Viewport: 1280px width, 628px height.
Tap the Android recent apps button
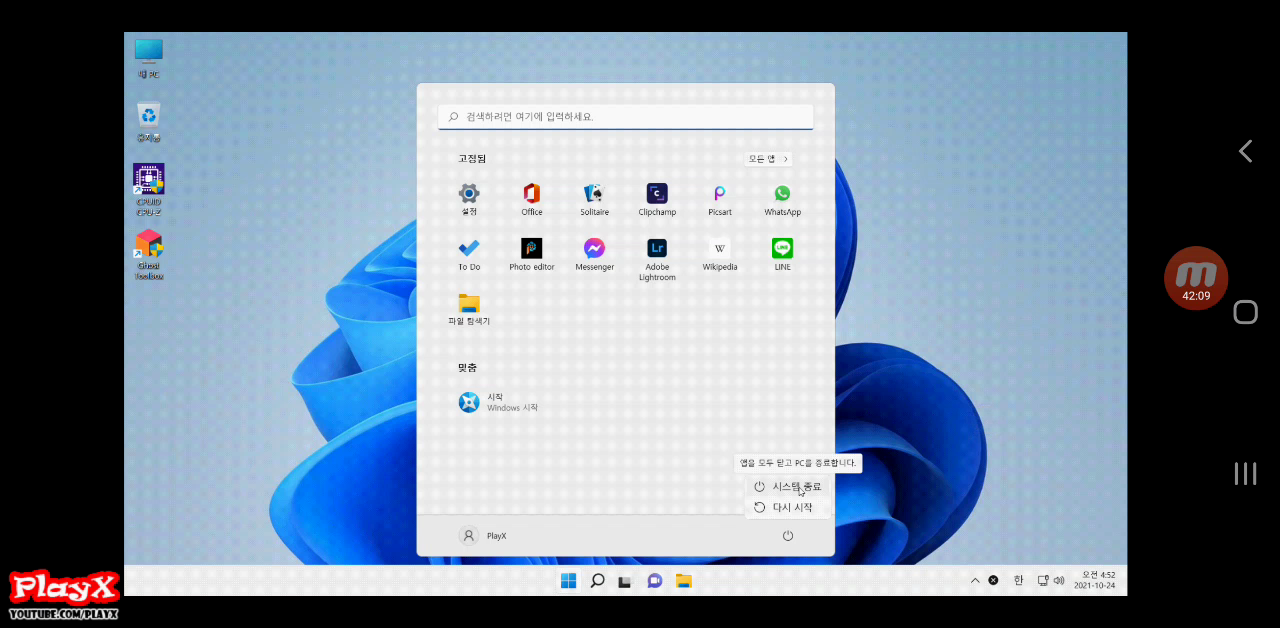tap(1245, 474)
